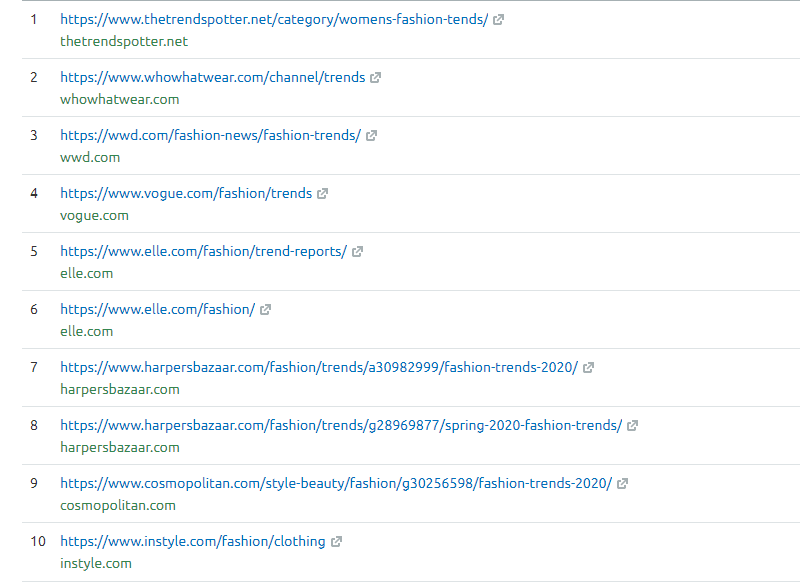Click the thetrendspotter.net domain text

point(124,42)
